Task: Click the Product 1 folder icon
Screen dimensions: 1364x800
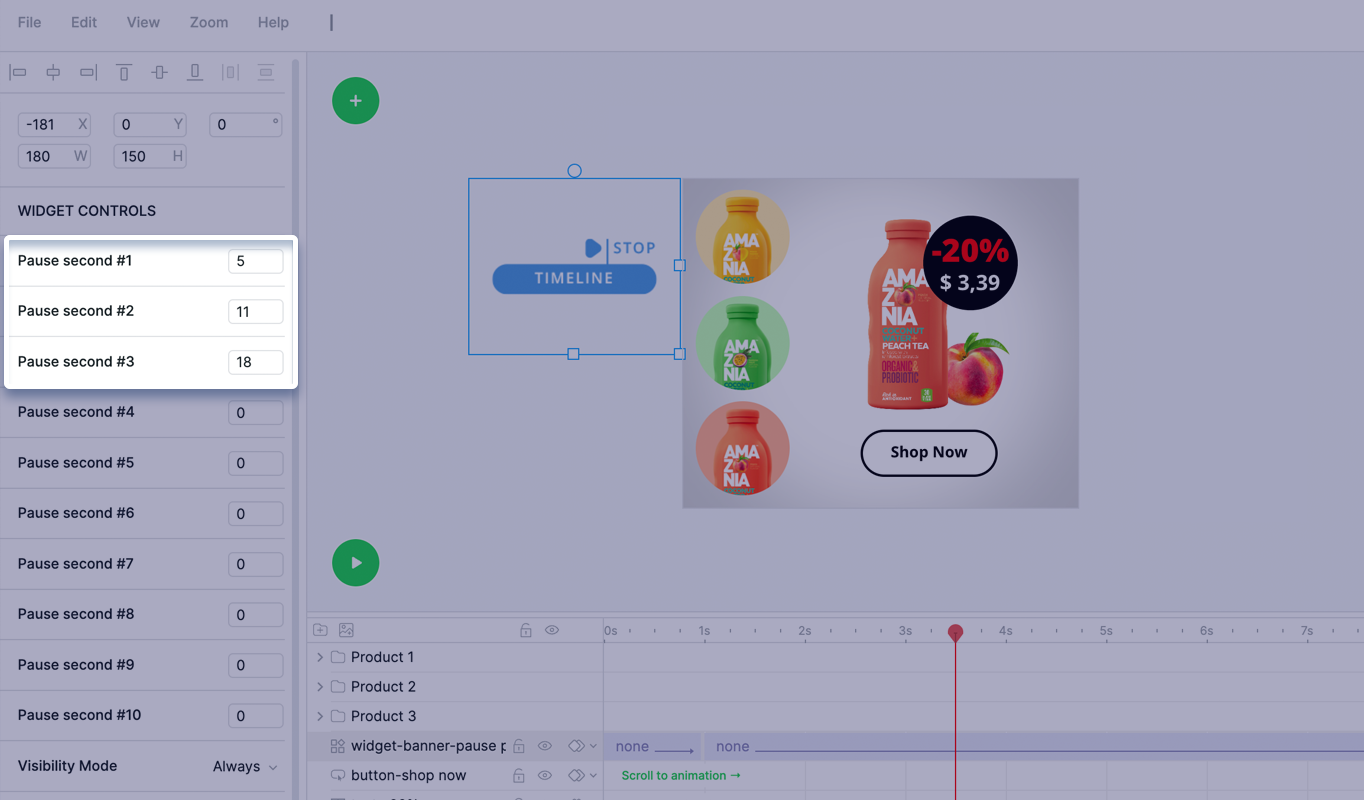Action: [x=337, y=657]
